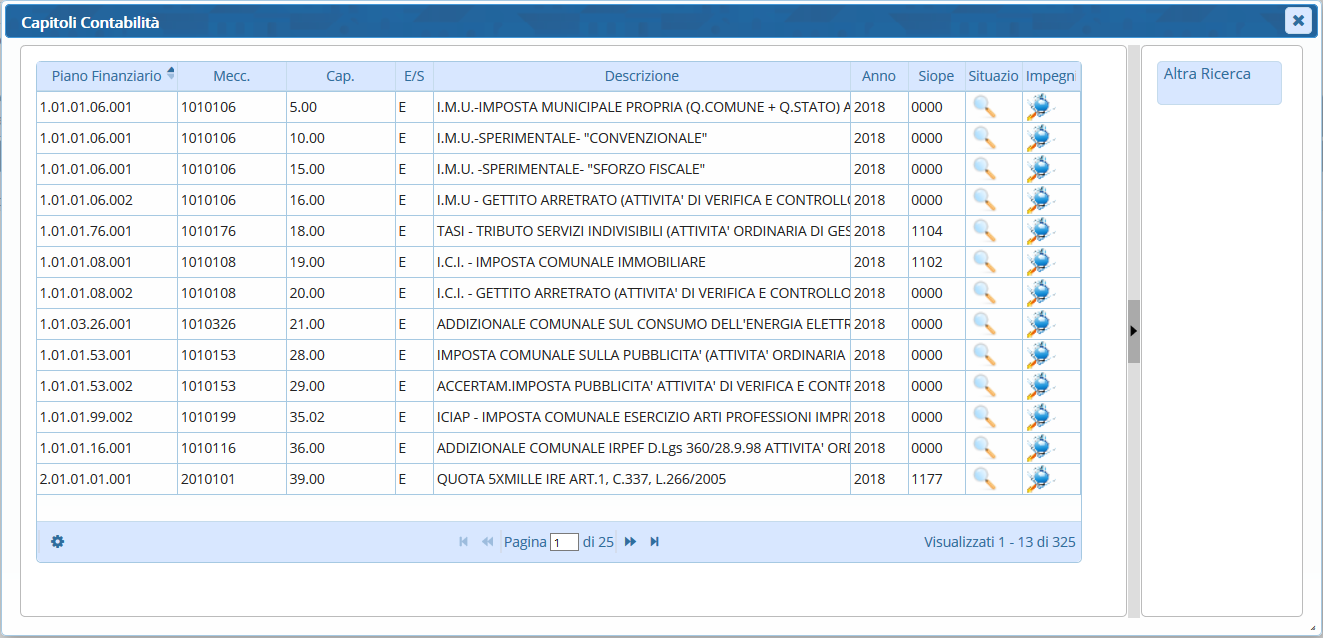The width and height of the screenshot is (1323, 638).
Task: Sort table by Cap. column header
Action: point(340,76)
